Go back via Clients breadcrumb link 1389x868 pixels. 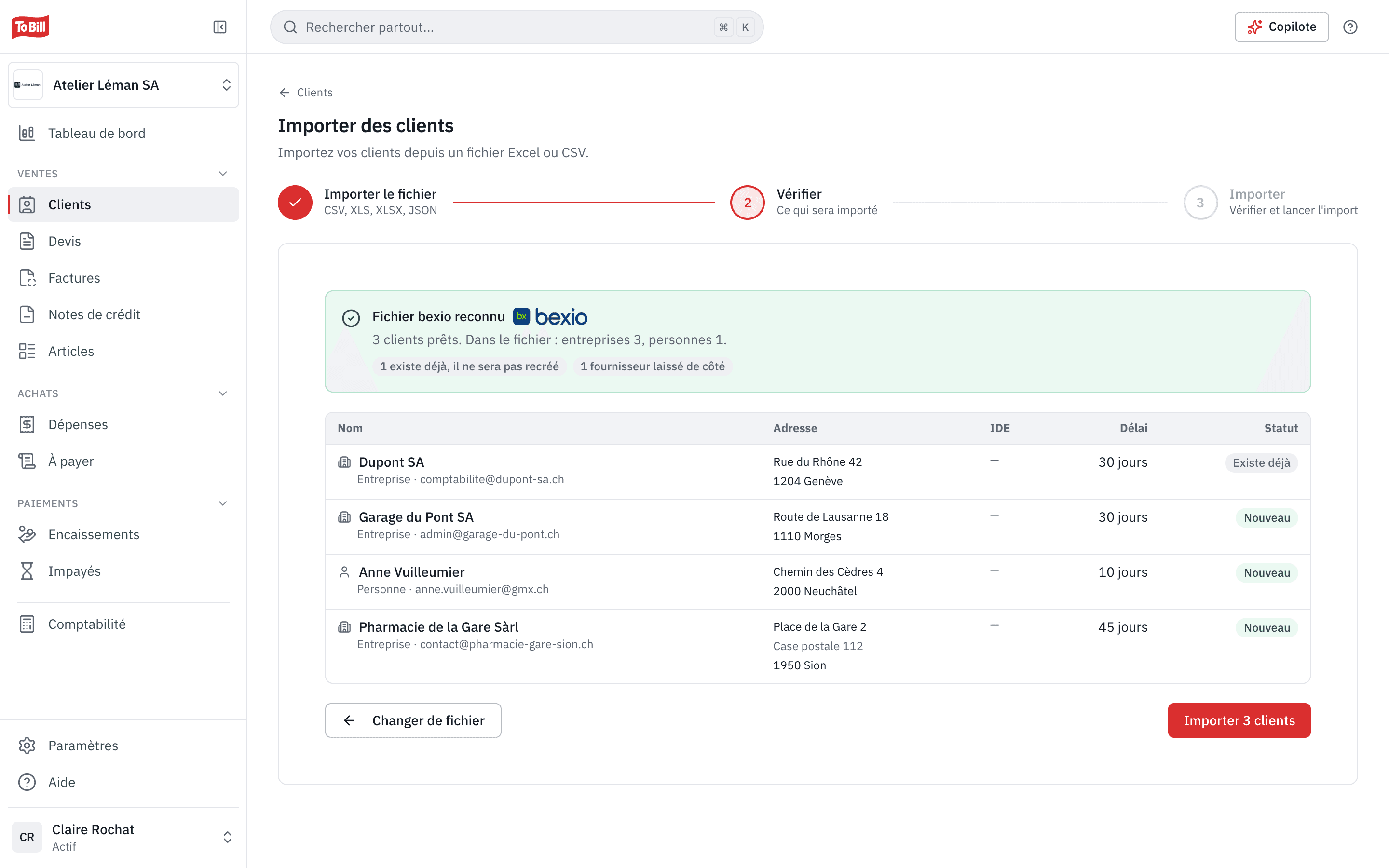[305, 93]
